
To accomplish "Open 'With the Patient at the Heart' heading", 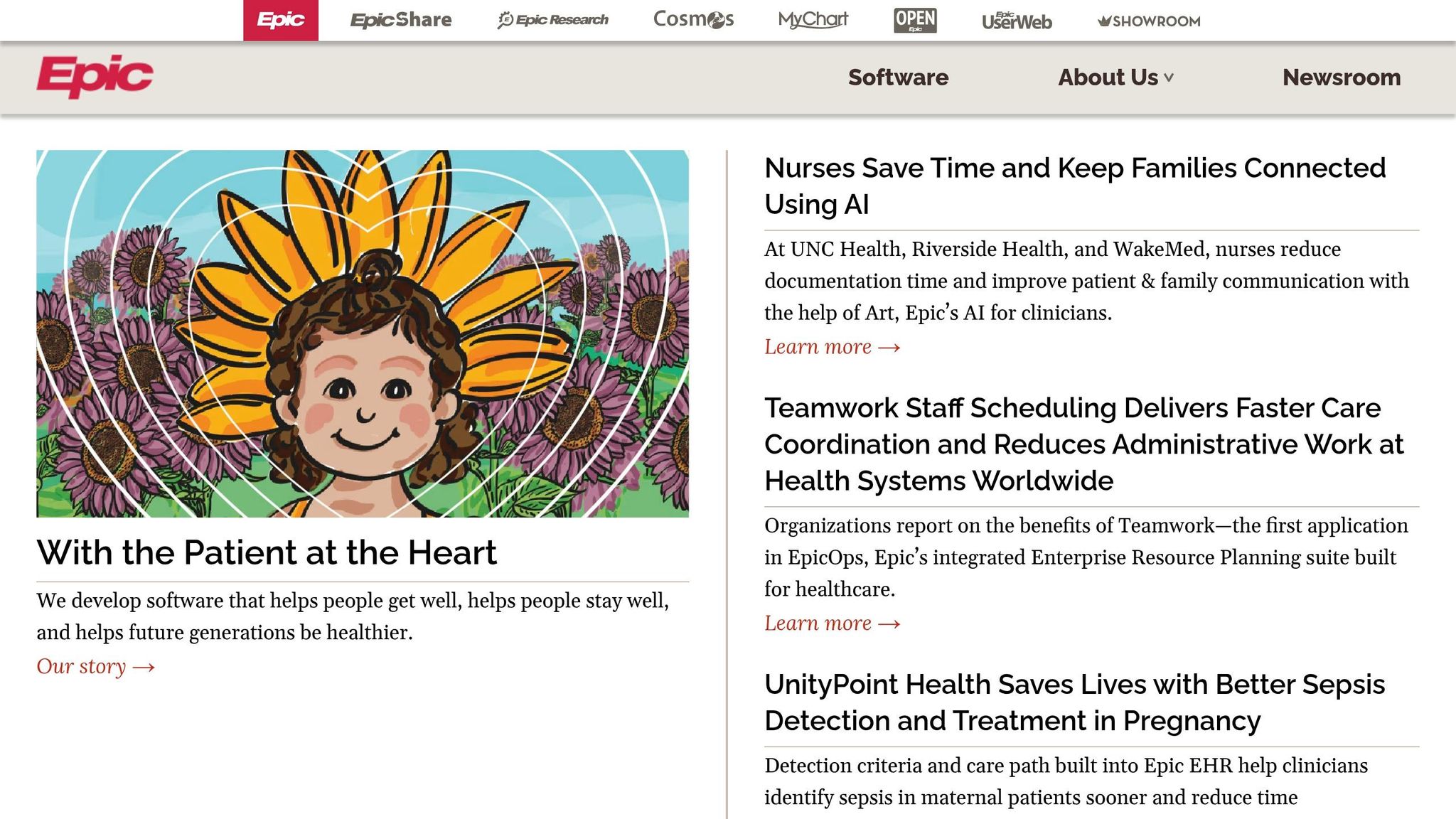I will pyautogui.click(x=267, y=552).
